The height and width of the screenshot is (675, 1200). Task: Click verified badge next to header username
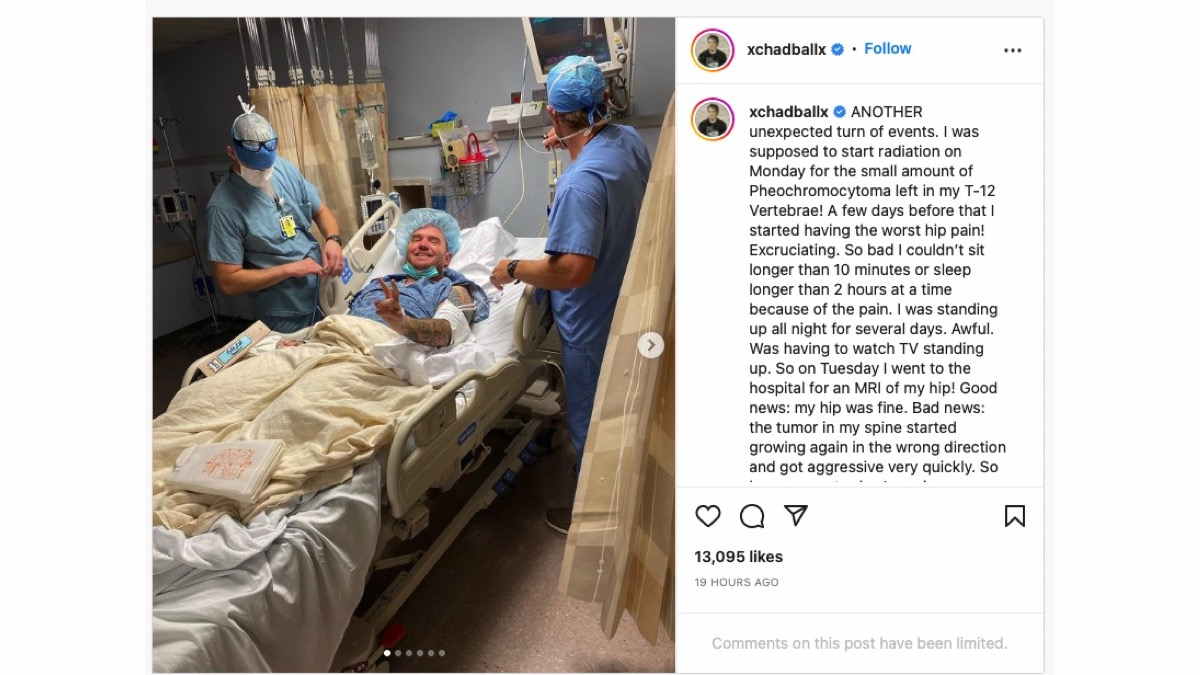click(x=838, y=49)
